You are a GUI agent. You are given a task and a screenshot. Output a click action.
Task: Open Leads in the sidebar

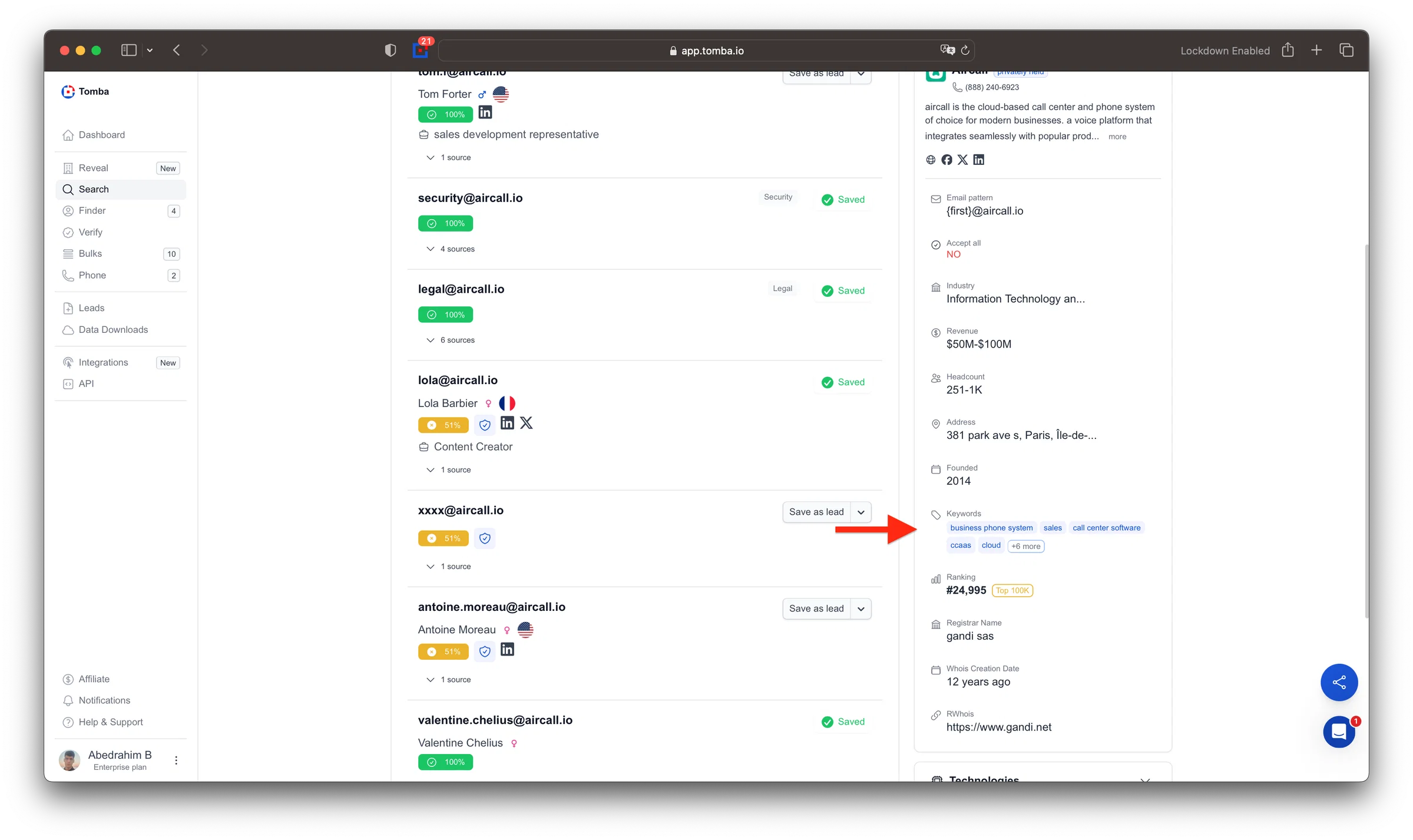[x=121, y=308]
